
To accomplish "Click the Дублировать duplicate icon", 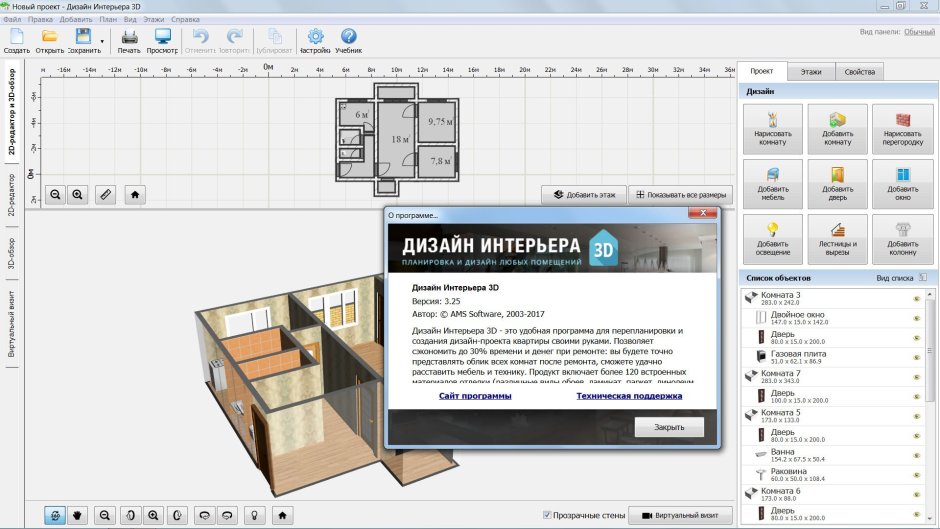I will point(274,37).
